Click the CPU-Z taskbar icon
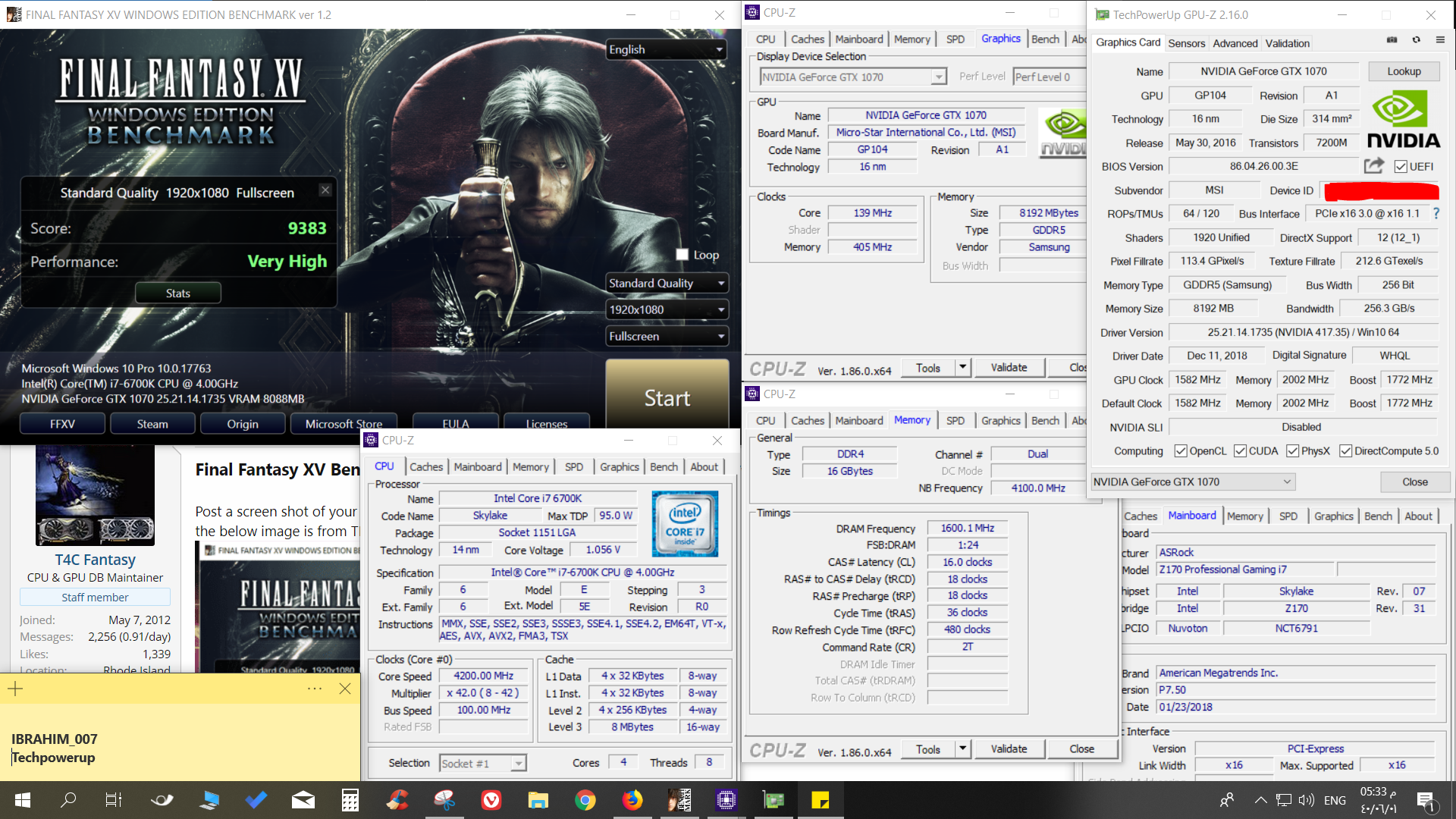This screenshot has width=1456, height=819. pyautogui.click(x=726, y=800)
